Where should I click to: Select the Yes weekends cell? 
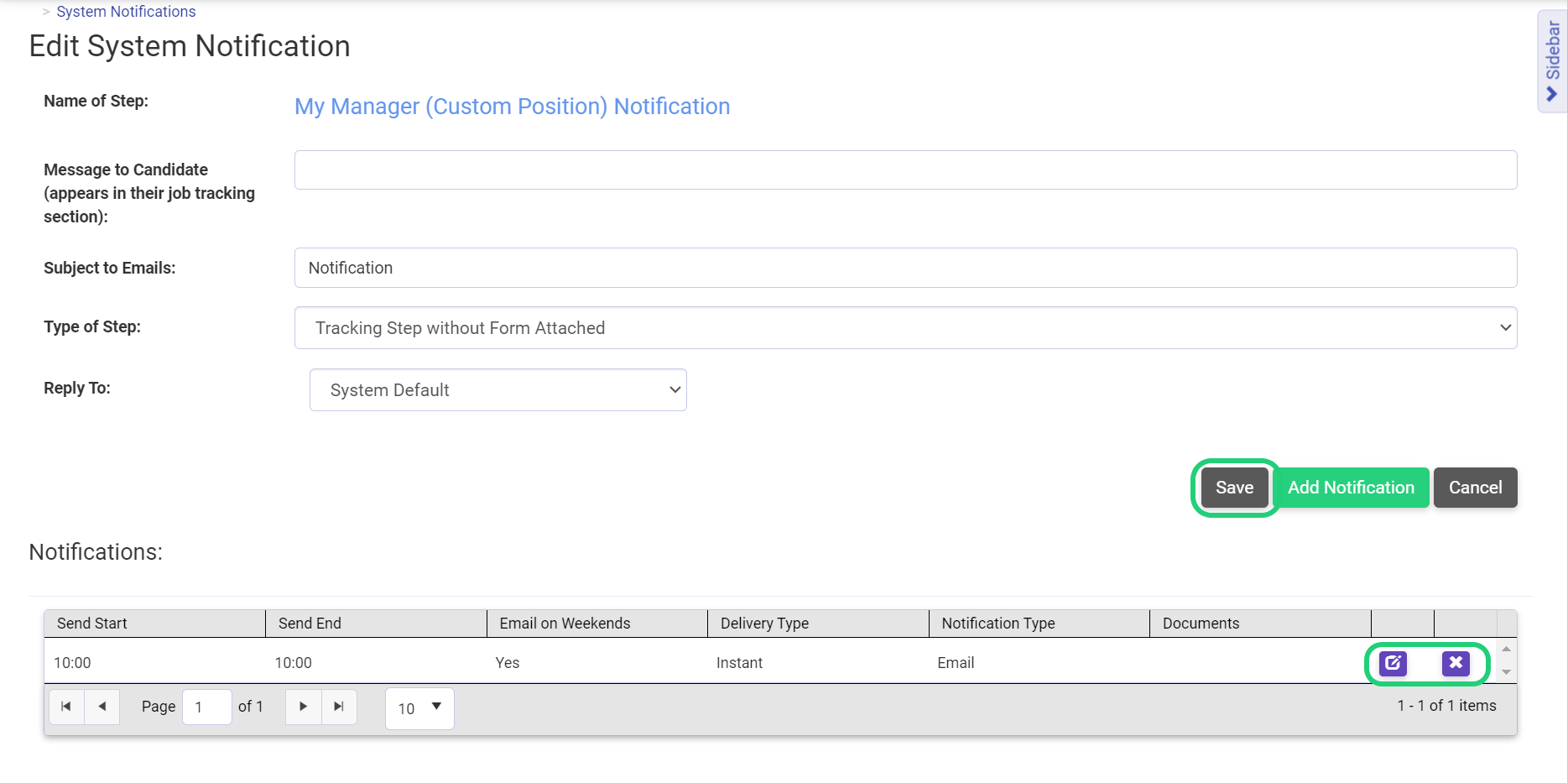pos(597,663)
